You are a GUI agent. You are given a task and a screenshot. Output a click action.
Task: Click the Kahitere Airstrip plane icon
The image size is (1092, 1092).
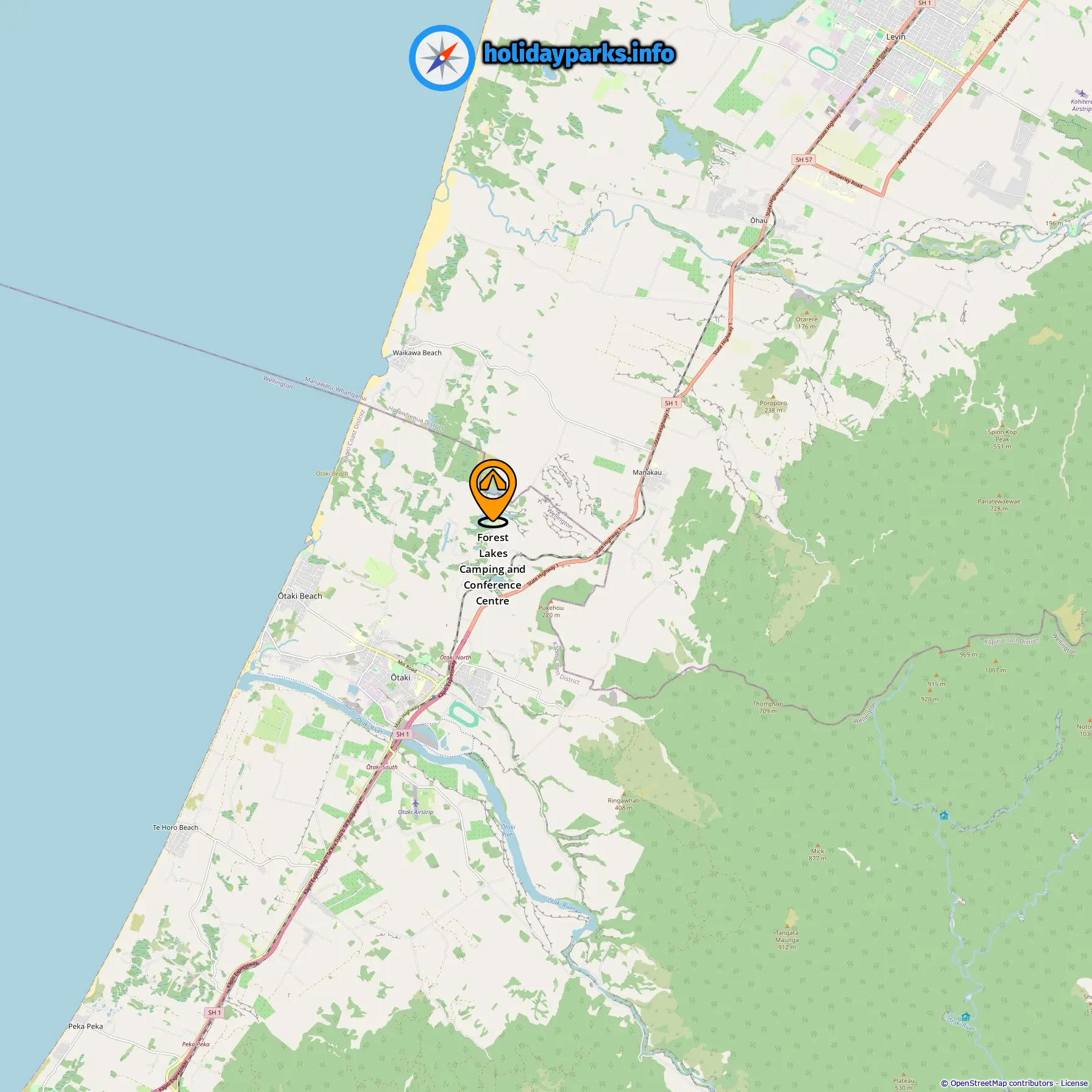[x=1083, y=94]
